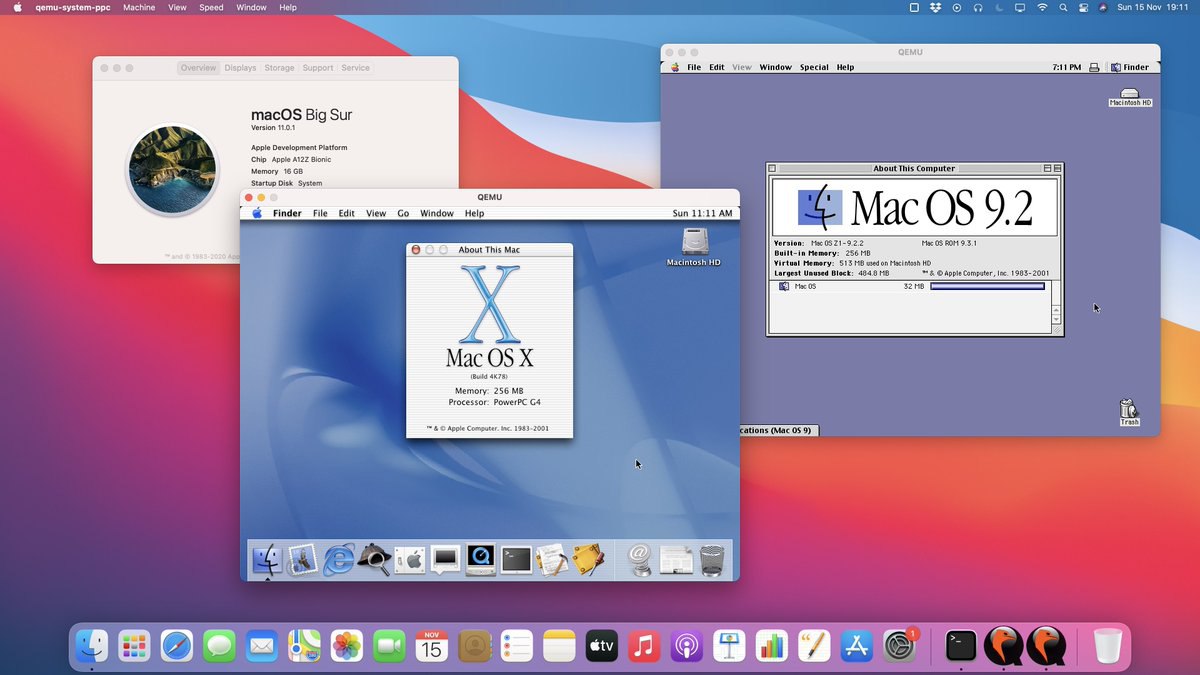1200x675 pixels.
Task: Open Terminal in the Mac OS X dock
Action: 516,560
